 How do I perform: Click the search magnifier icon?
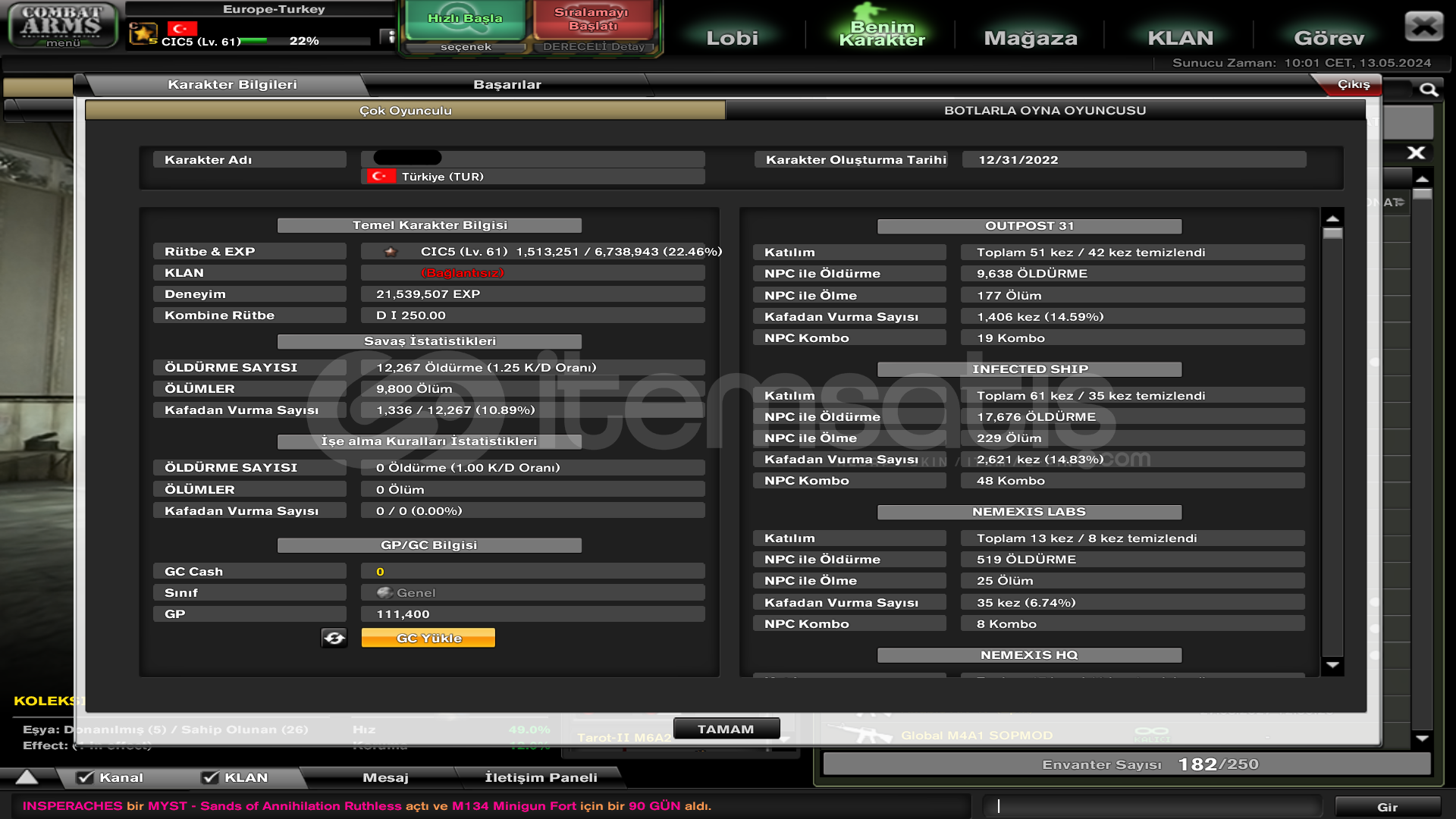pyautogui.click(x=1429, y=90)
